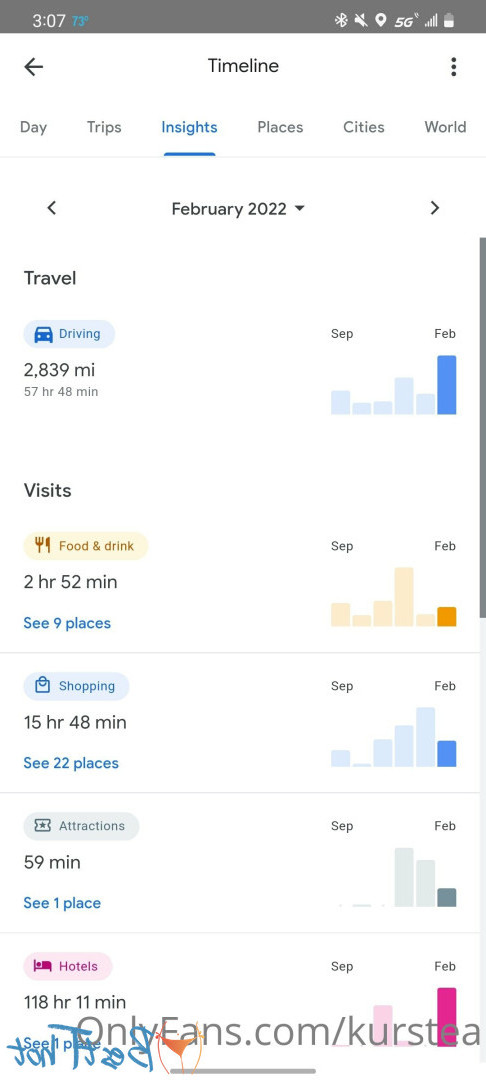Open the February 2022 month dropdown

237,209
